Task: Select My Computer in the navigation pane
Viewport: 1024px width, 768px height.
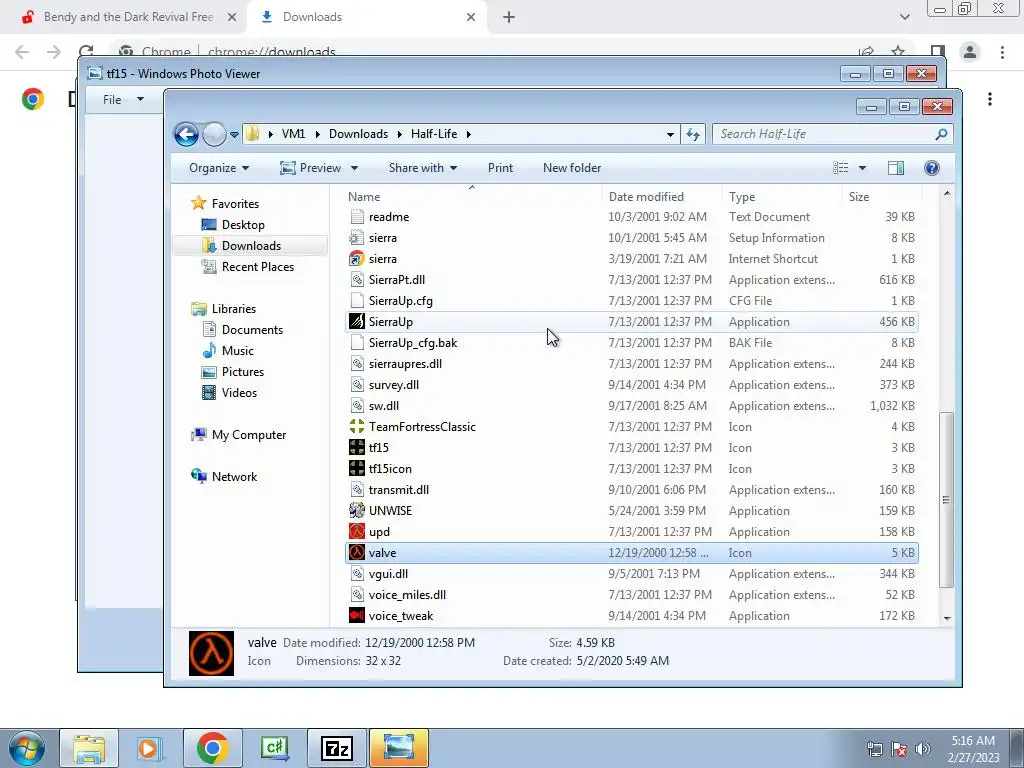Action: point(238,435)
